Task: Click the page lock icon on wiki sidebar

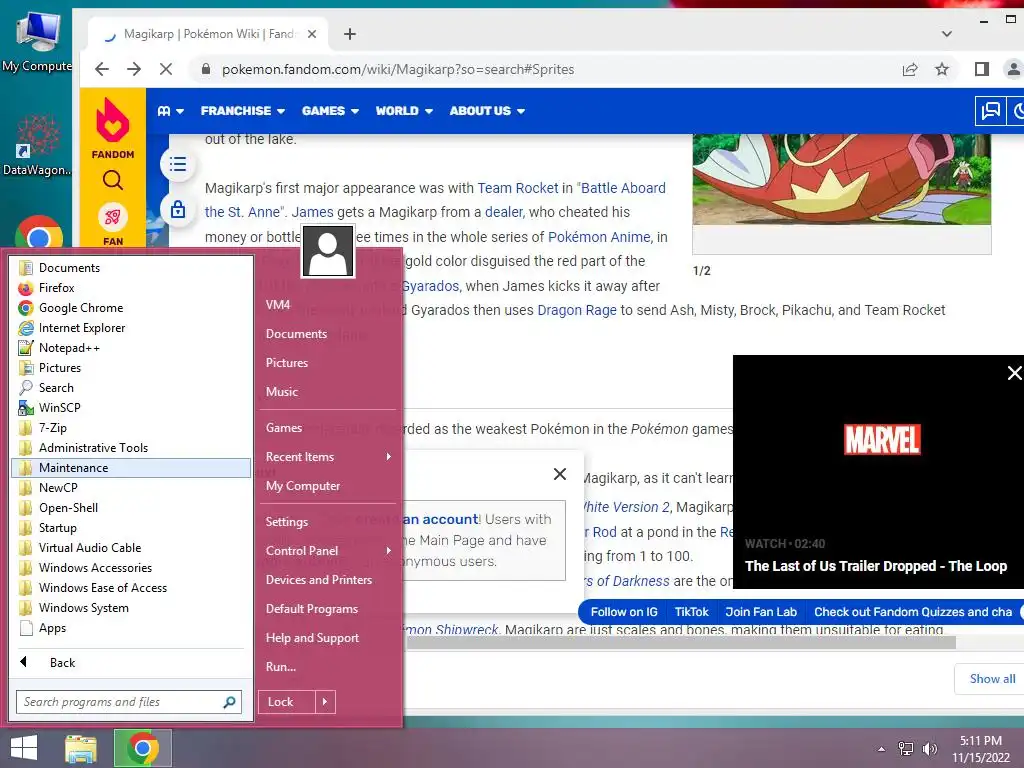Action: click(x=178, y=210)
